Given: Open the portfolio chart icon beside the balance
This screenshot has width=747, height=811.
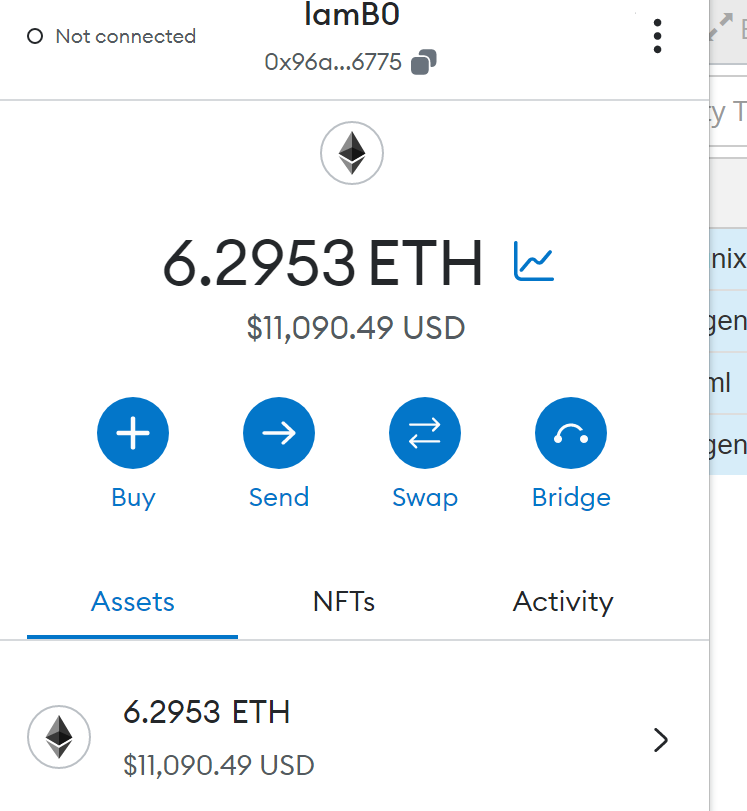Looking at the screenshot, I should (x=533, y=261).
